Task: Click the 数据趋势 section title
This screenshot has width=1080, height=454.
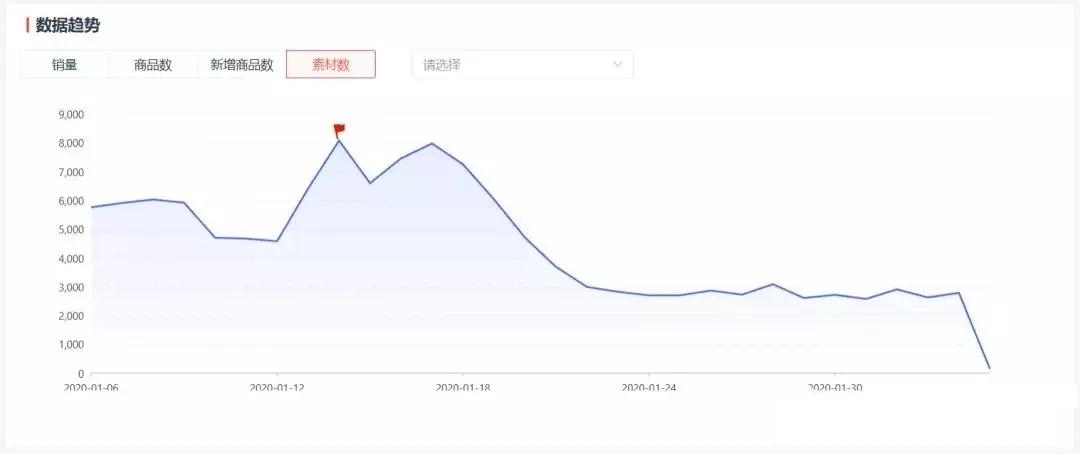Action: point(67,25)
